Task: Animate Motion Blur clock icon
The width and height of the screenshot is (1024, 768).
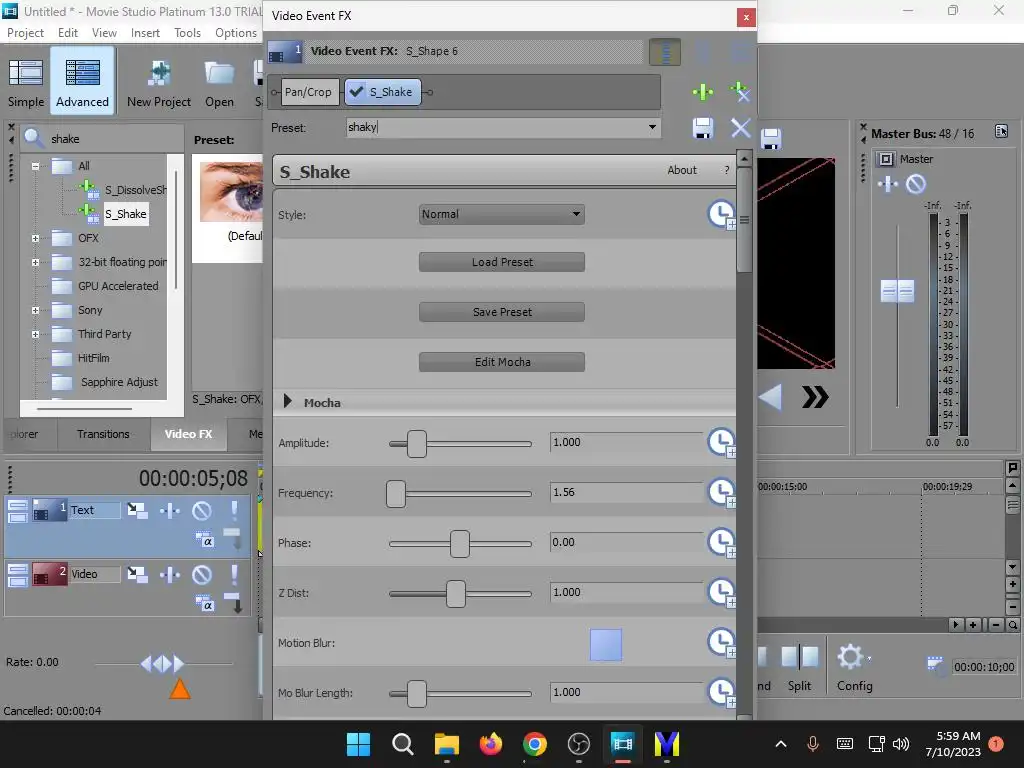Action: 722,643
